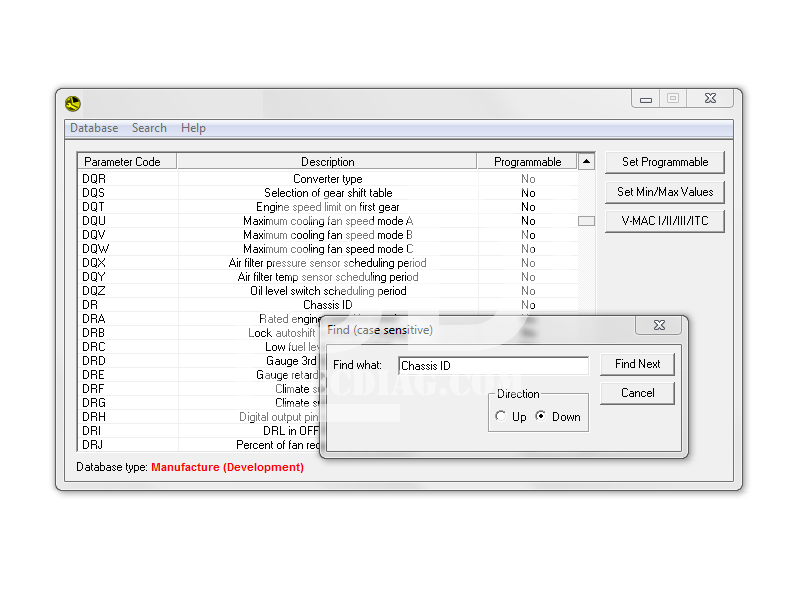Click the Find what text field

click(x=493, y=366)
